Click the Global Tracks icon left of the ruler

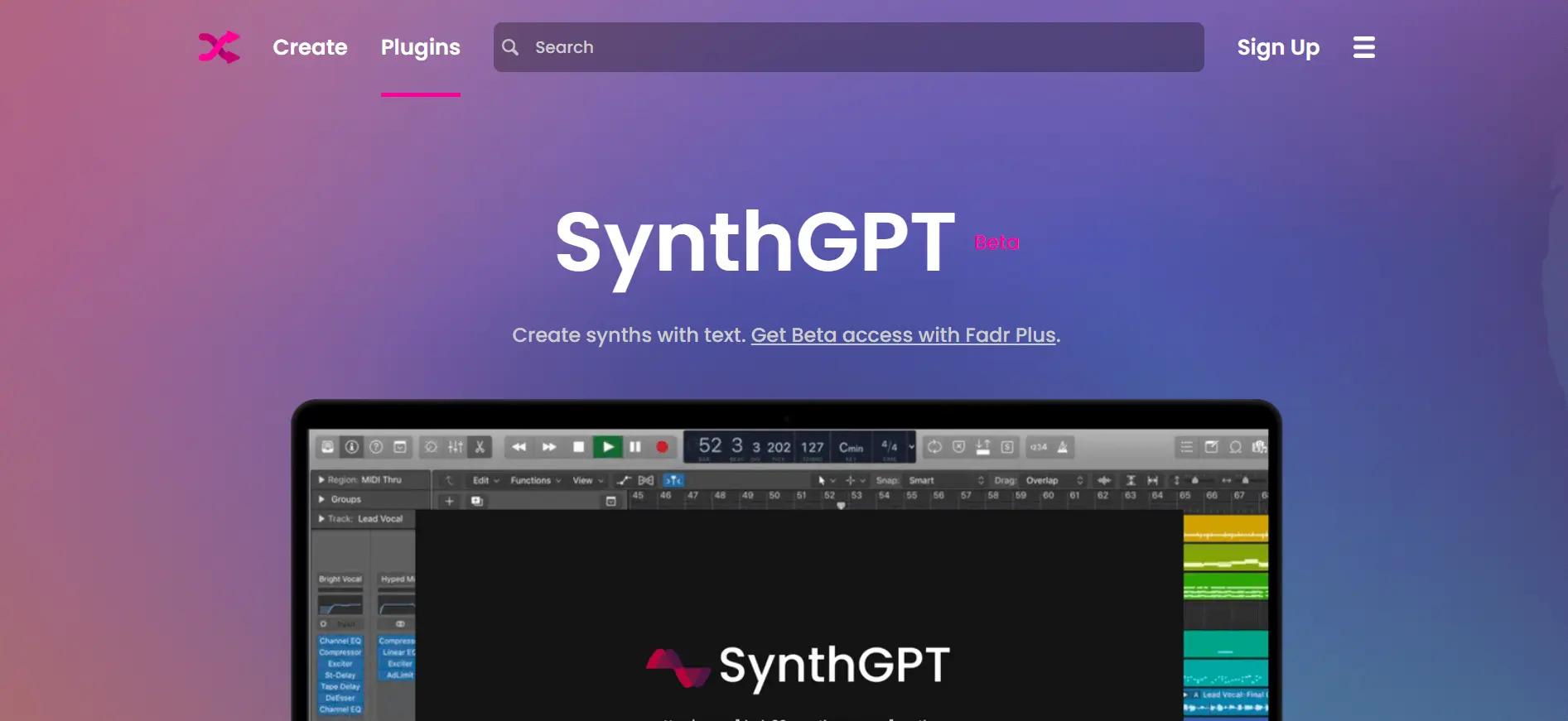[x=610, y=501]
